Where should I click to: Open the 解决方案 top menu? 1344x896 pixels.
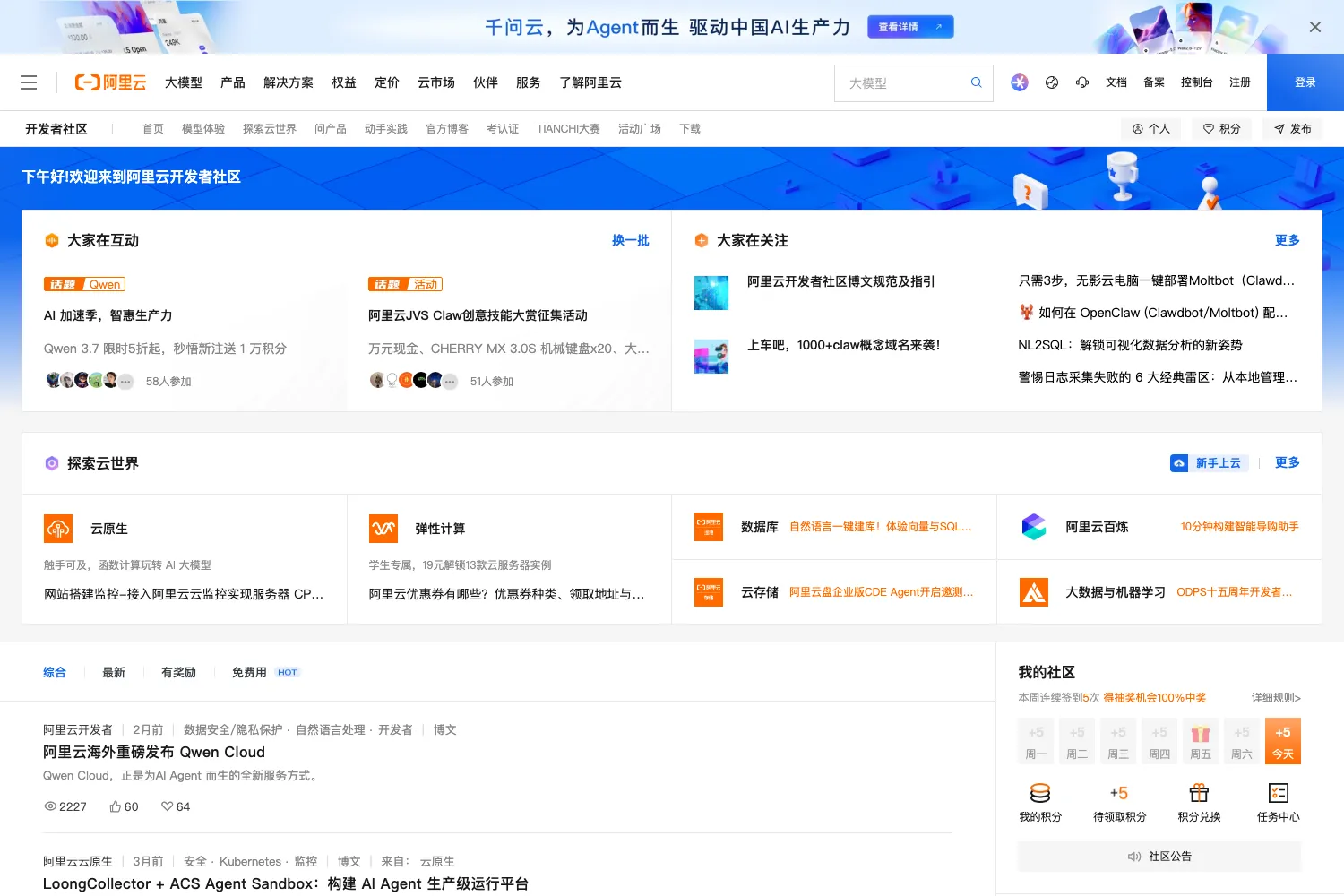click(x=289, y=82)
